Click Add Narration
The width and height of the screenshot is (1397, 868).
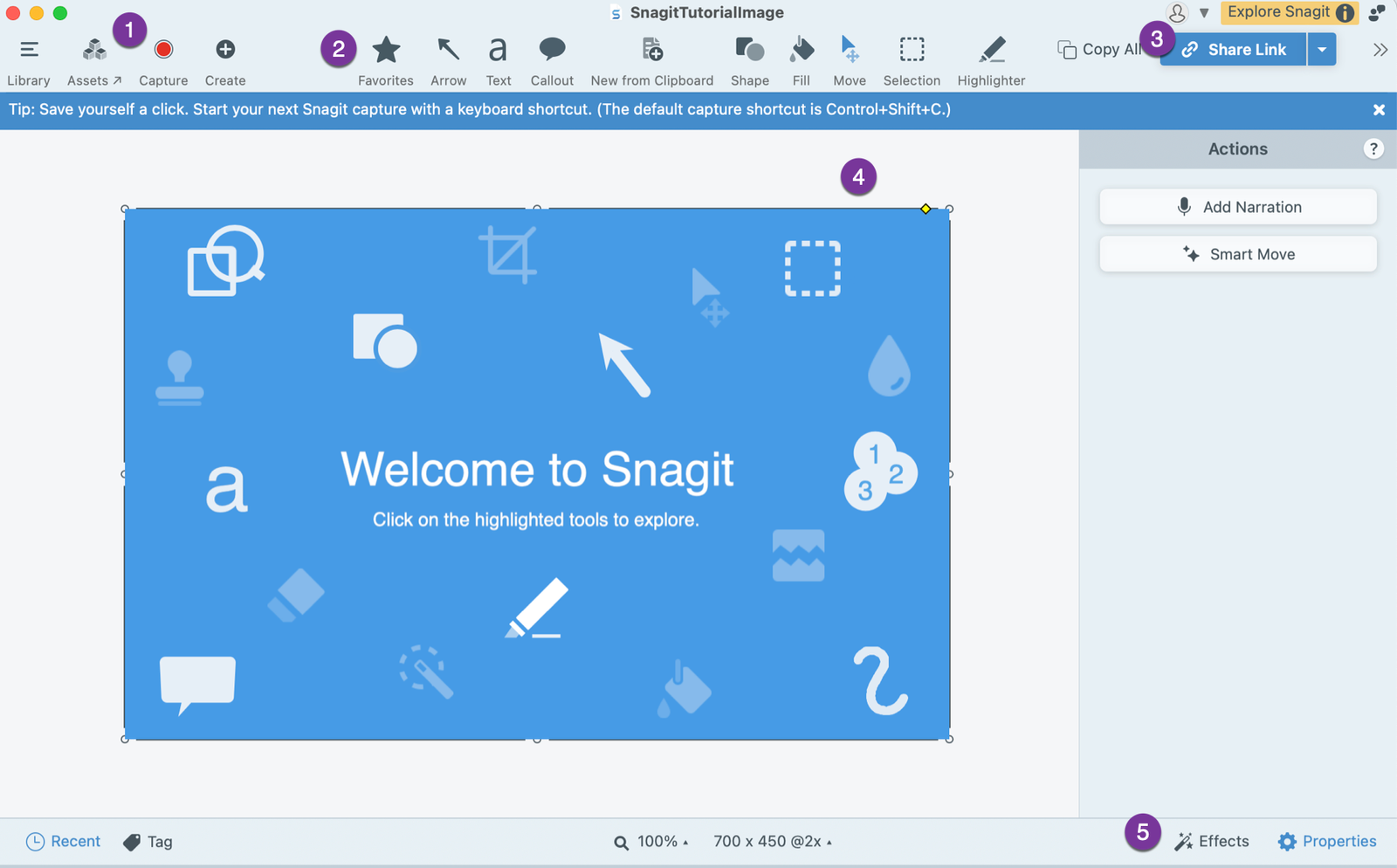(x=1238, y=207)
